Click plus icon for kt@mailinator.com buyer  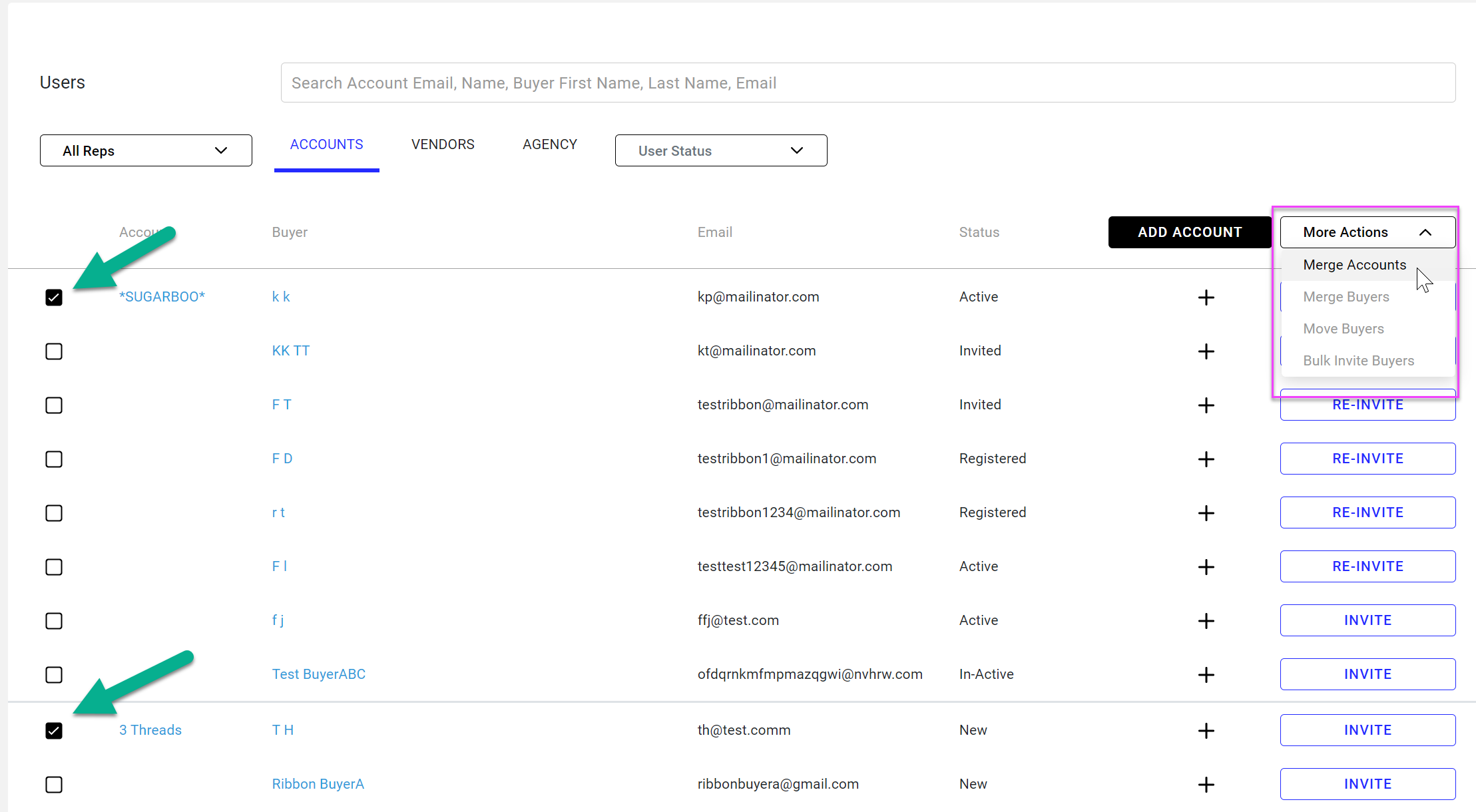click(1206, 351)
